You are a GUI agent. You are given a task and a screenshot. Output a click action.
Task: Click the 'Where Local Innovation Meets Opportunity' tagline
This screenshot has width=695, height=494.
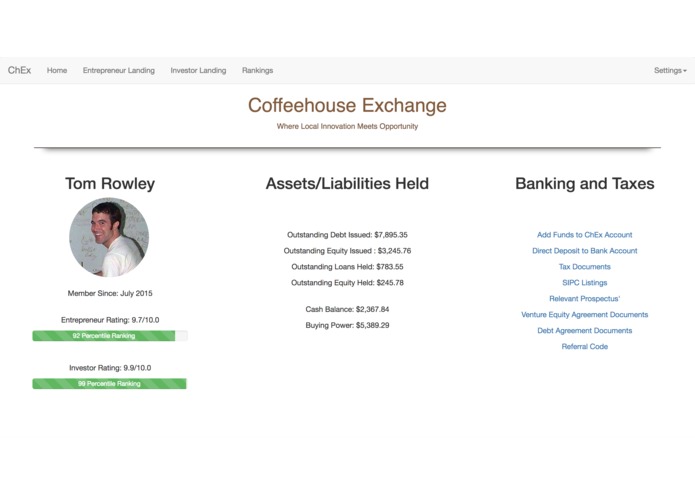click(x=347, y=126)
